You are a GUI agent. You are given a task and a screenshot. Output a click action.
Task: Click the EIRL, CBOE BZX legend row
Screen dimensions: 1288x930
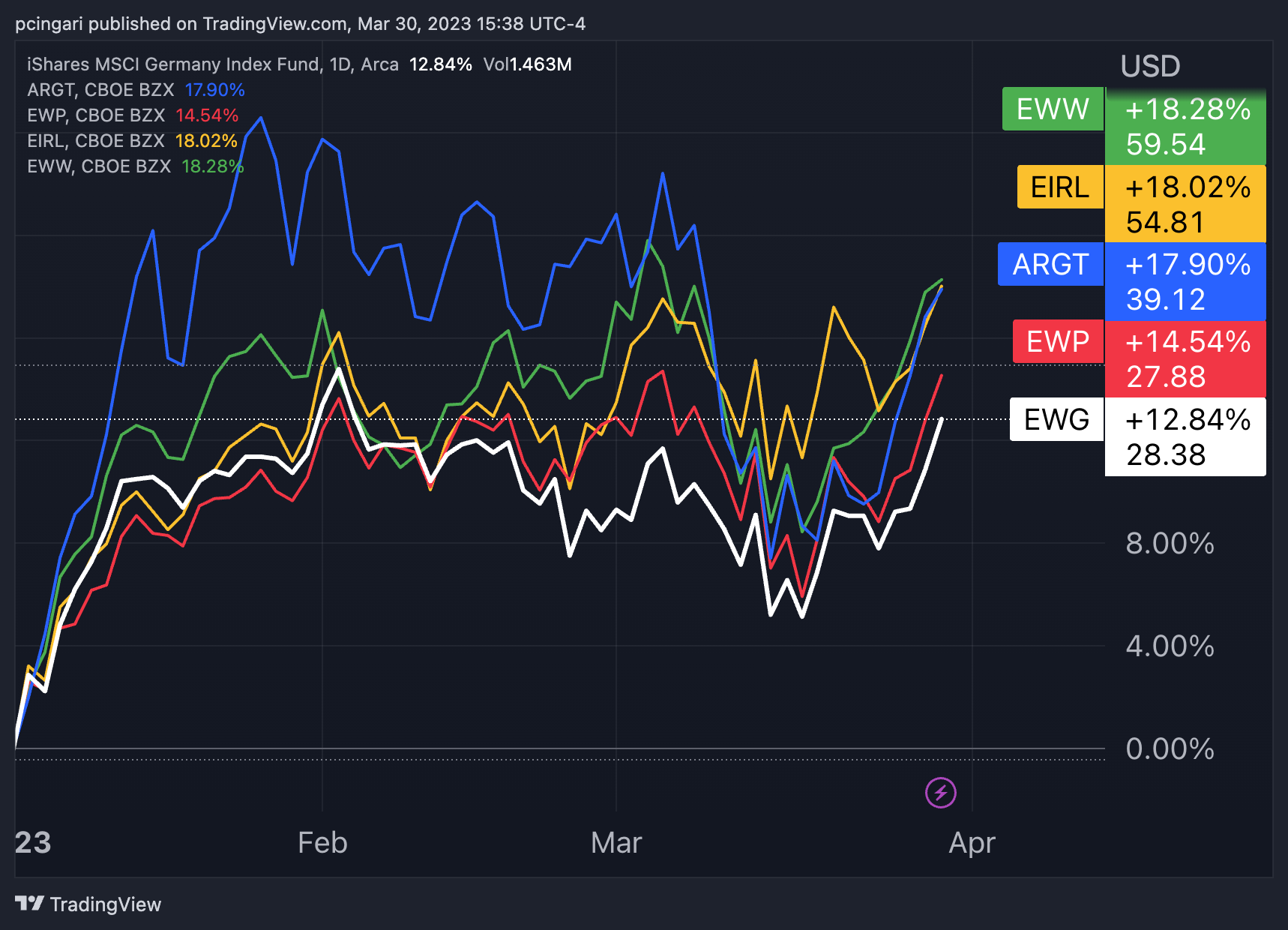pyautogui.click(x=132, y=141)
